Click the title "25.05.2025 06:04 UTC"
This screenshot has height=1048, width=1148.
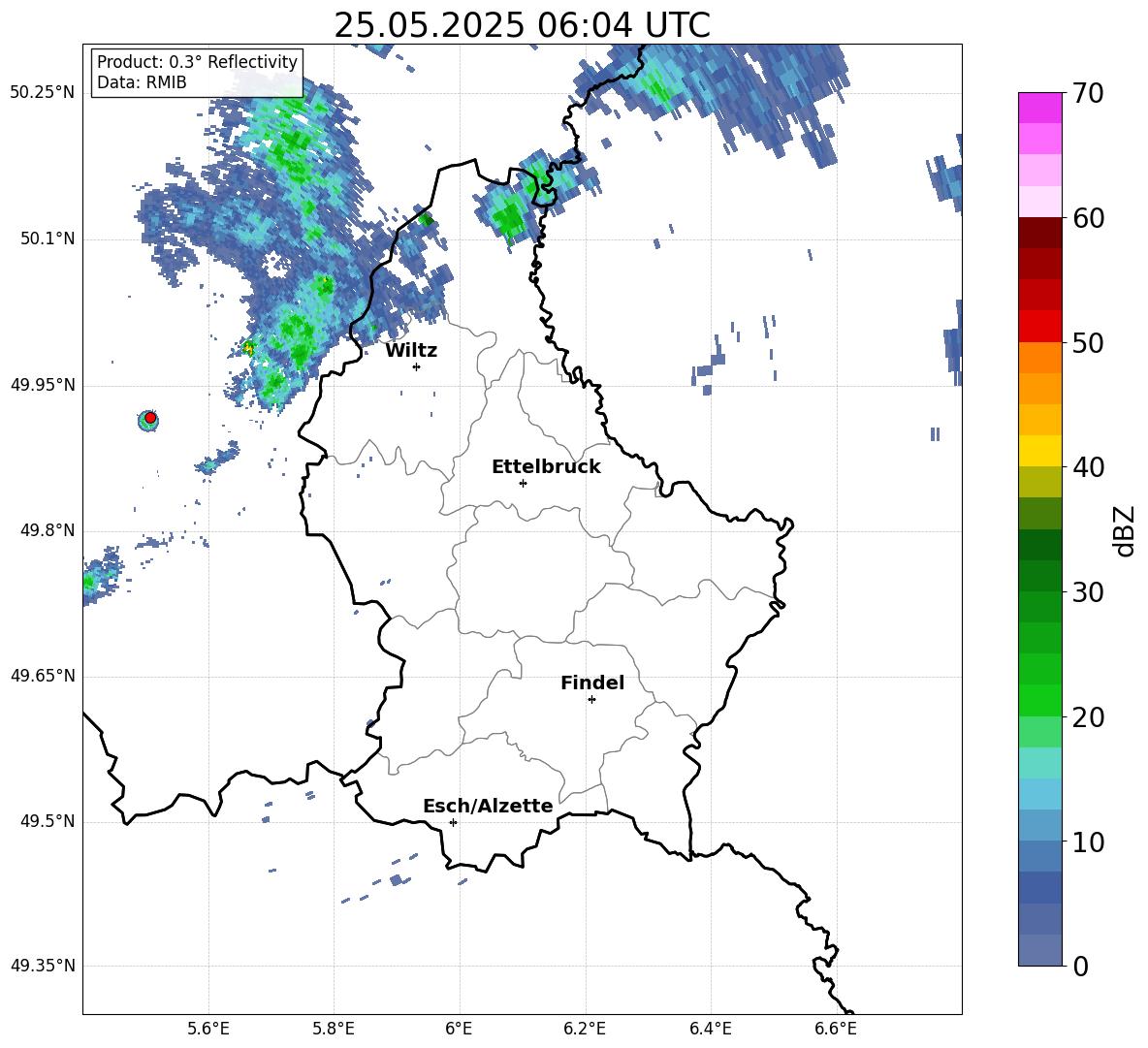coord(522,25)
